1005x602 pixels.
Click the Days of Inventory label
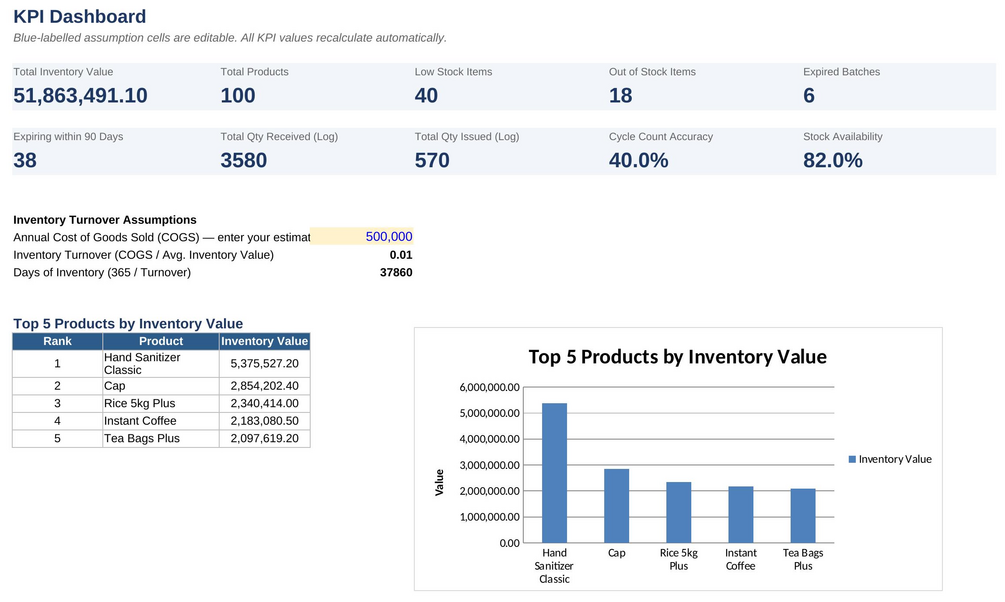102,272
